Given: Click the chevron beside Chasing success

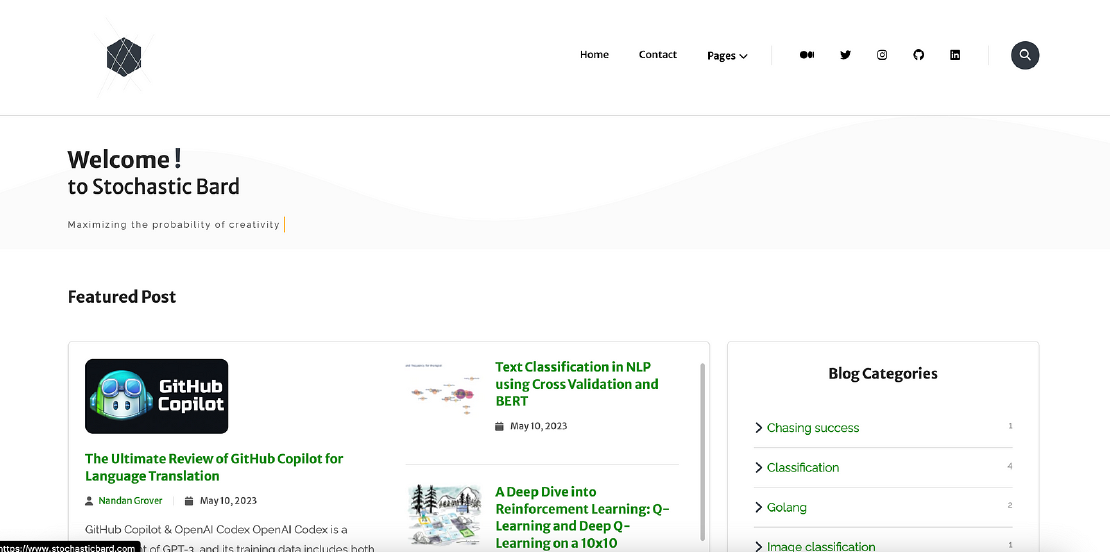Looking at the screenshot, I should point(758,427).
